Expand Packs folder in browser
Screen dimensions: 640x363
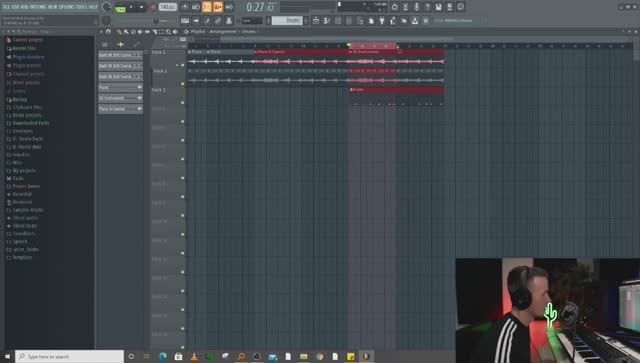pos(15,178)
